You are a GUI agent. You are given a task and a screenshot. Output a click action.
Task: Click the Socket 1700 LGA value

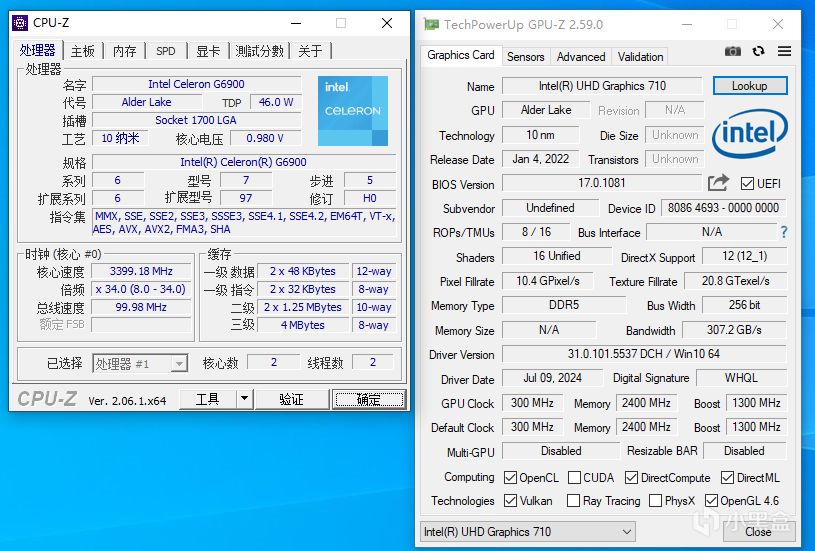point(196,120)
